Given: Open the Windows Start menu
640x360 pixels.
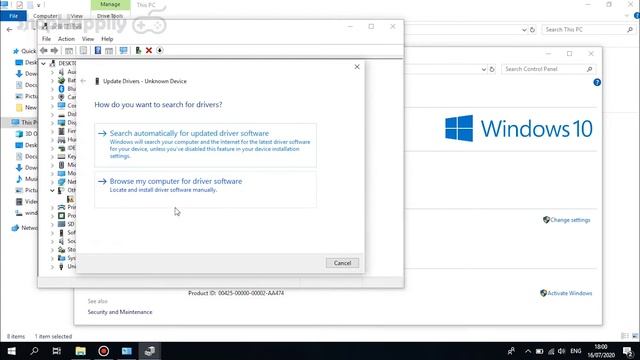Looking at the screenshot, I should point(11,351).
